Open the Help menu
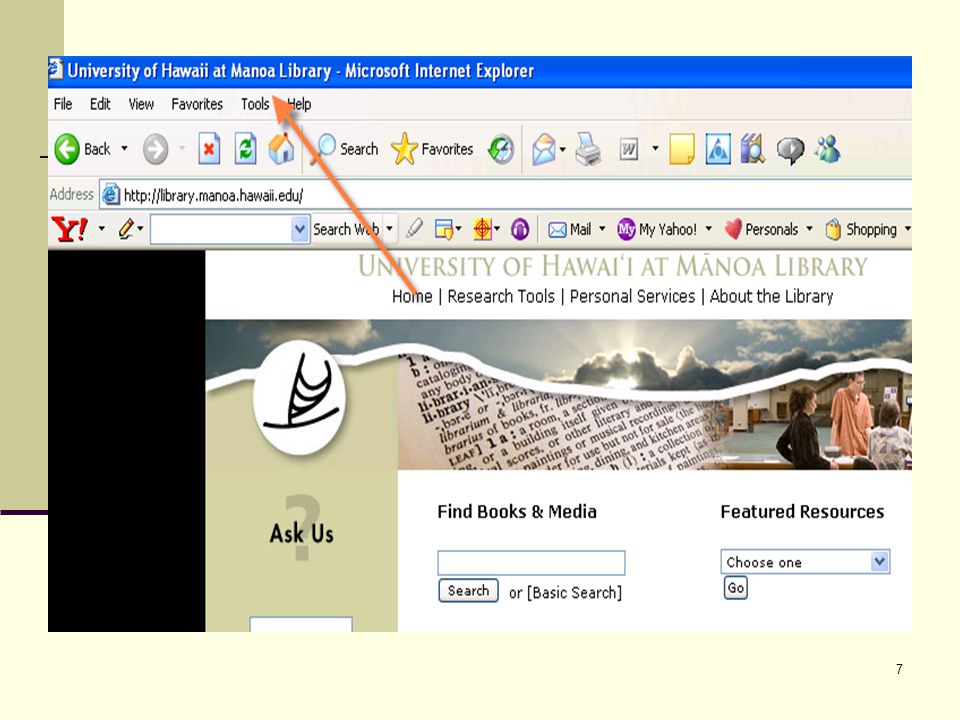Image resolution: width=960 pixels, height=720 pixels. click(x=299, y=104)
